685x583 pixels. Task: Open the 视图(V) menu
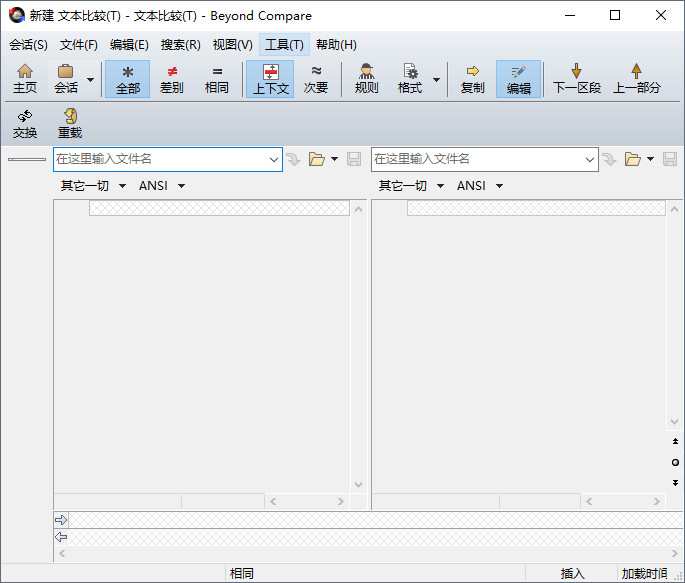coord(232,45)
